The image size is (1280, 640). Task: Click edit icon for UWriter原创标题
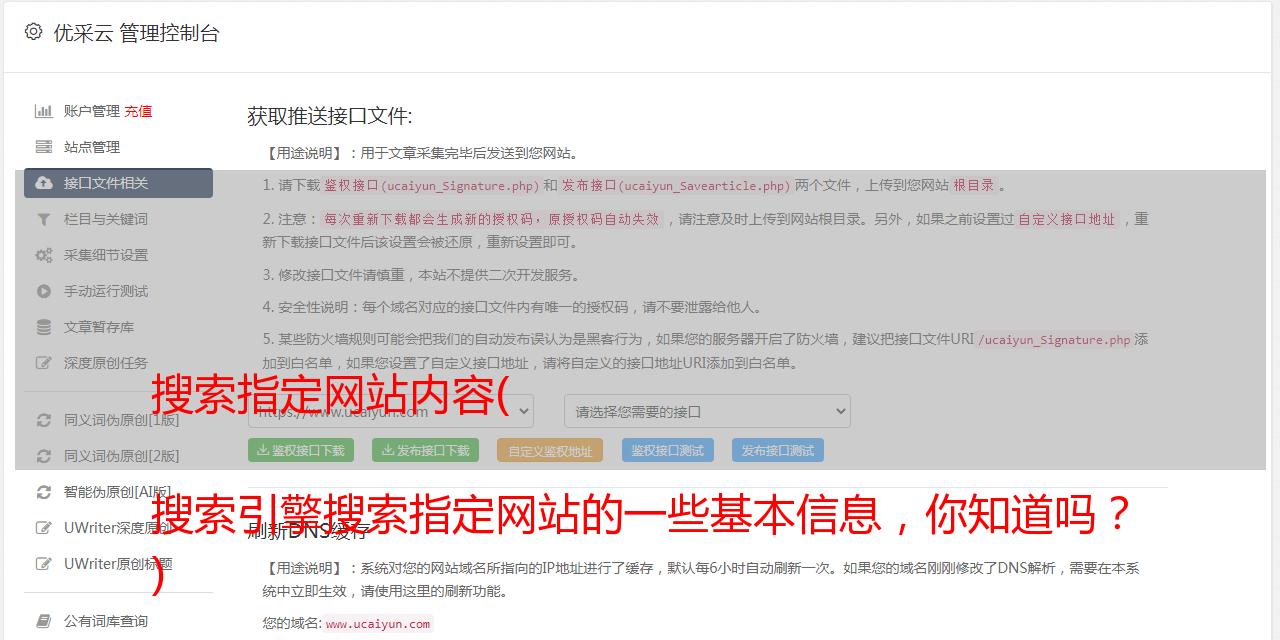click(x=44, y=564)
